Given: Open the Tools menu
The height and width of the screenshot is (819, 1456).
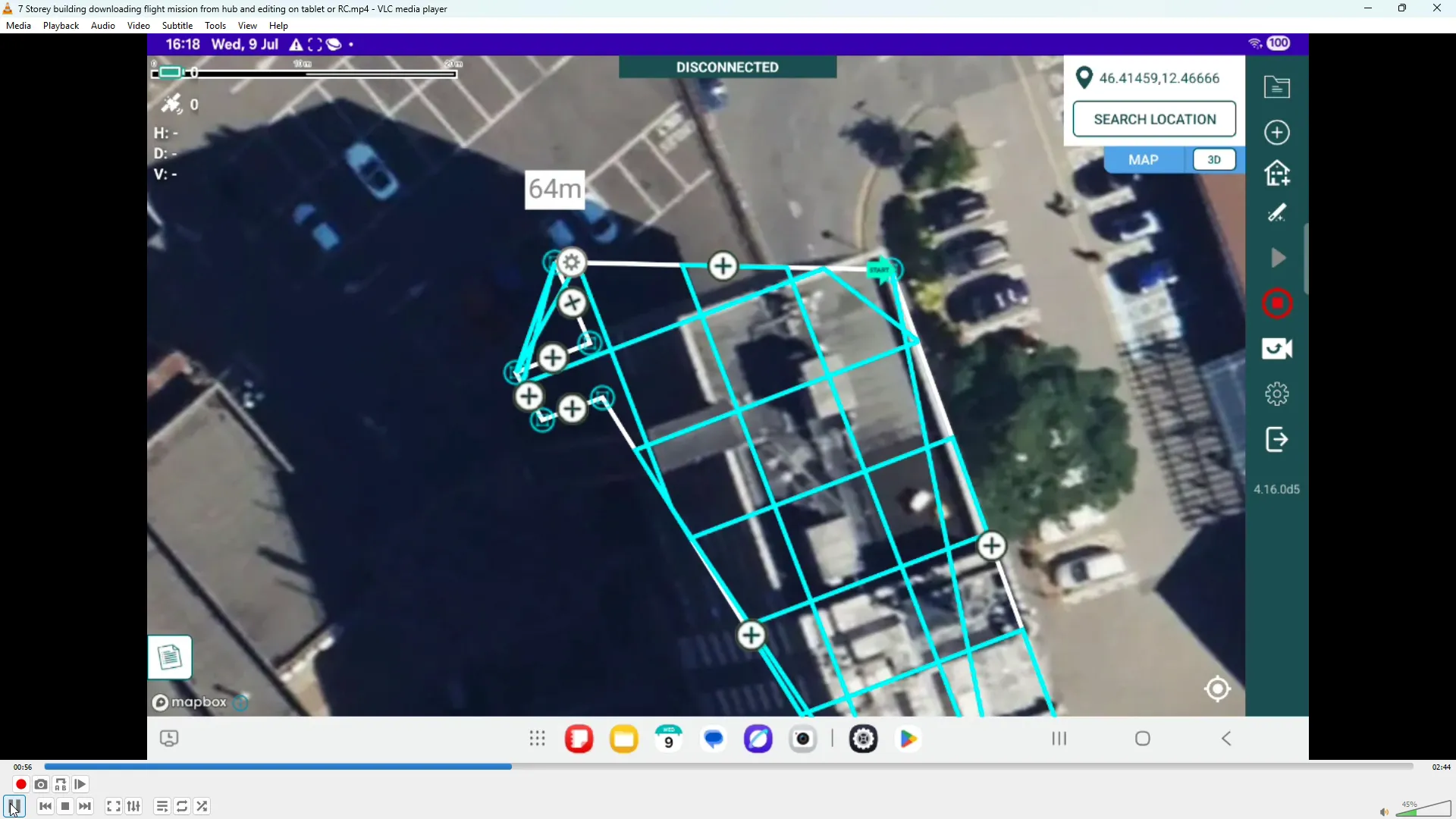Looking at the screenshot, I should [215, 25].
